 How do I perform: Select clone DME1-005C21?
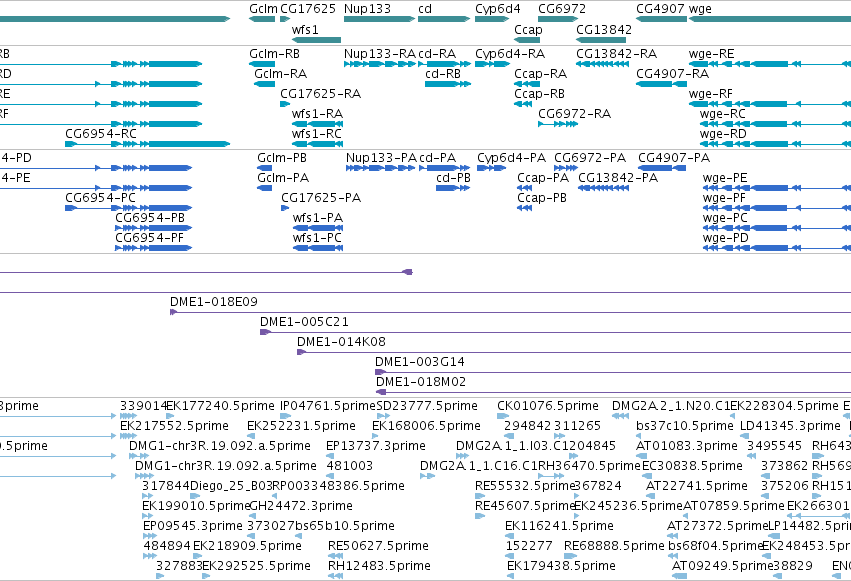tap(304, 322)
